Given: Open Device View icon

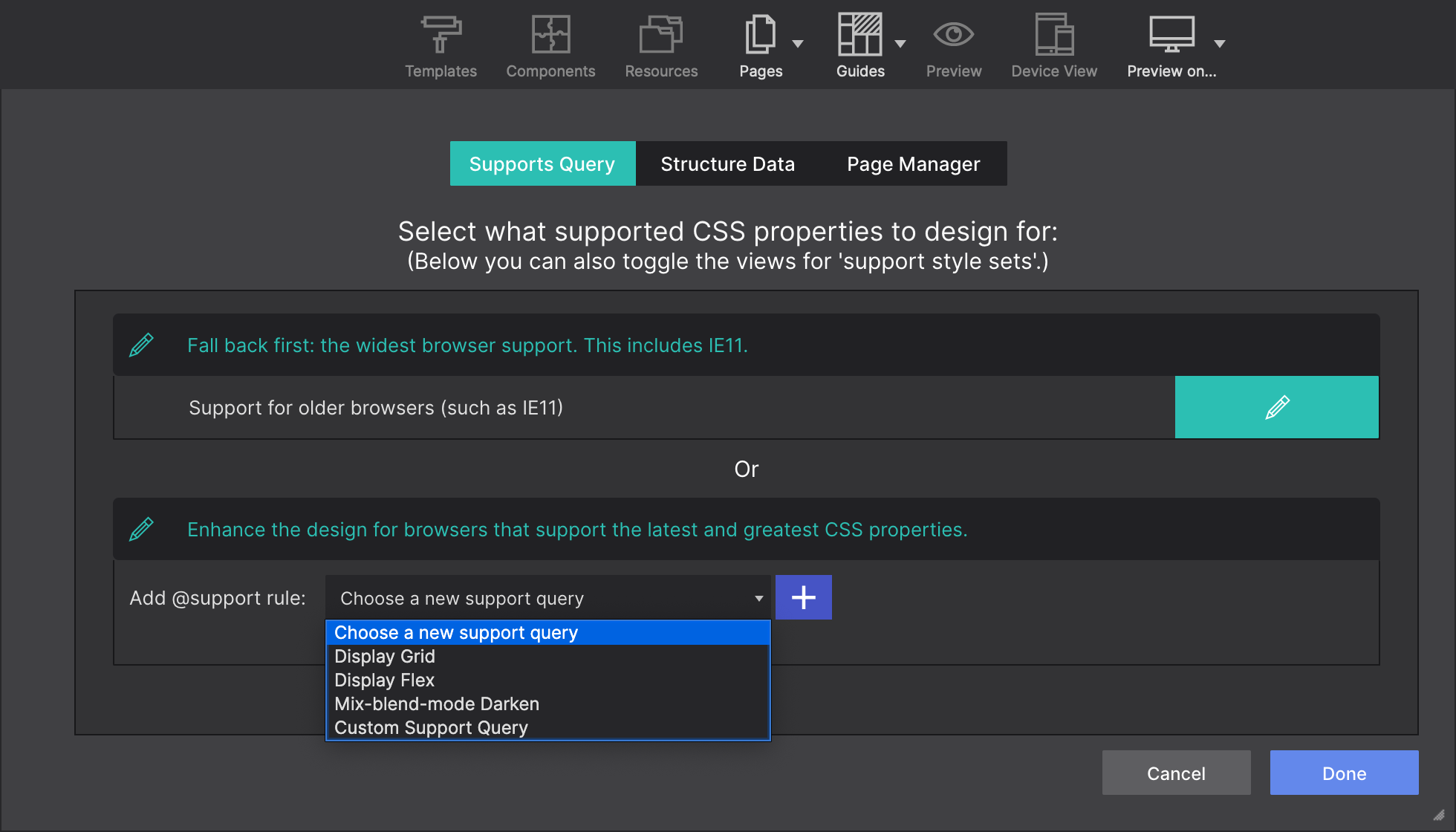Looking at the screenshot, I should click(1054, 34).
